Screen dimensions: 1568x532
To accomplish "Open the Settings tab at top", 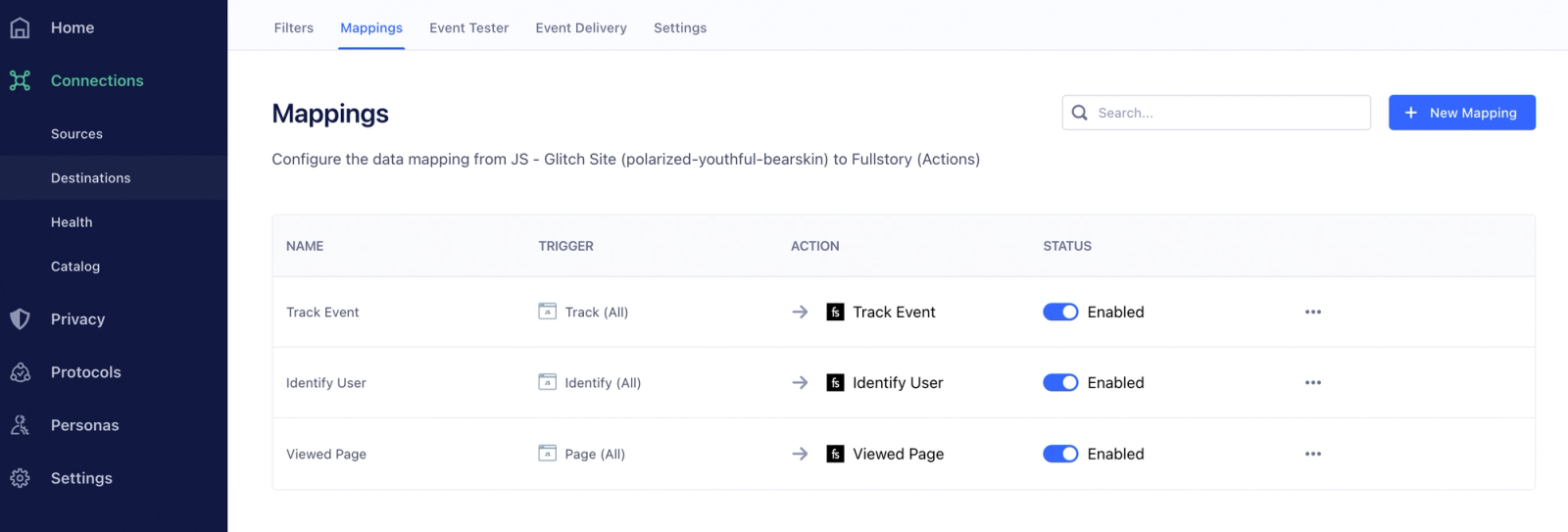I will click(680, 27).
